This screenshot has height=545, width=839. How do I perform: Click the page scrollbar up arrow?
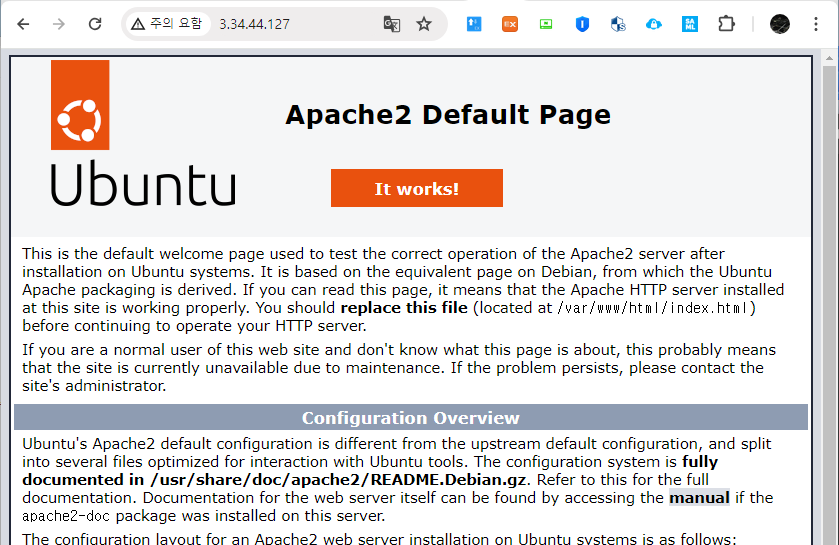pos(829,58)
